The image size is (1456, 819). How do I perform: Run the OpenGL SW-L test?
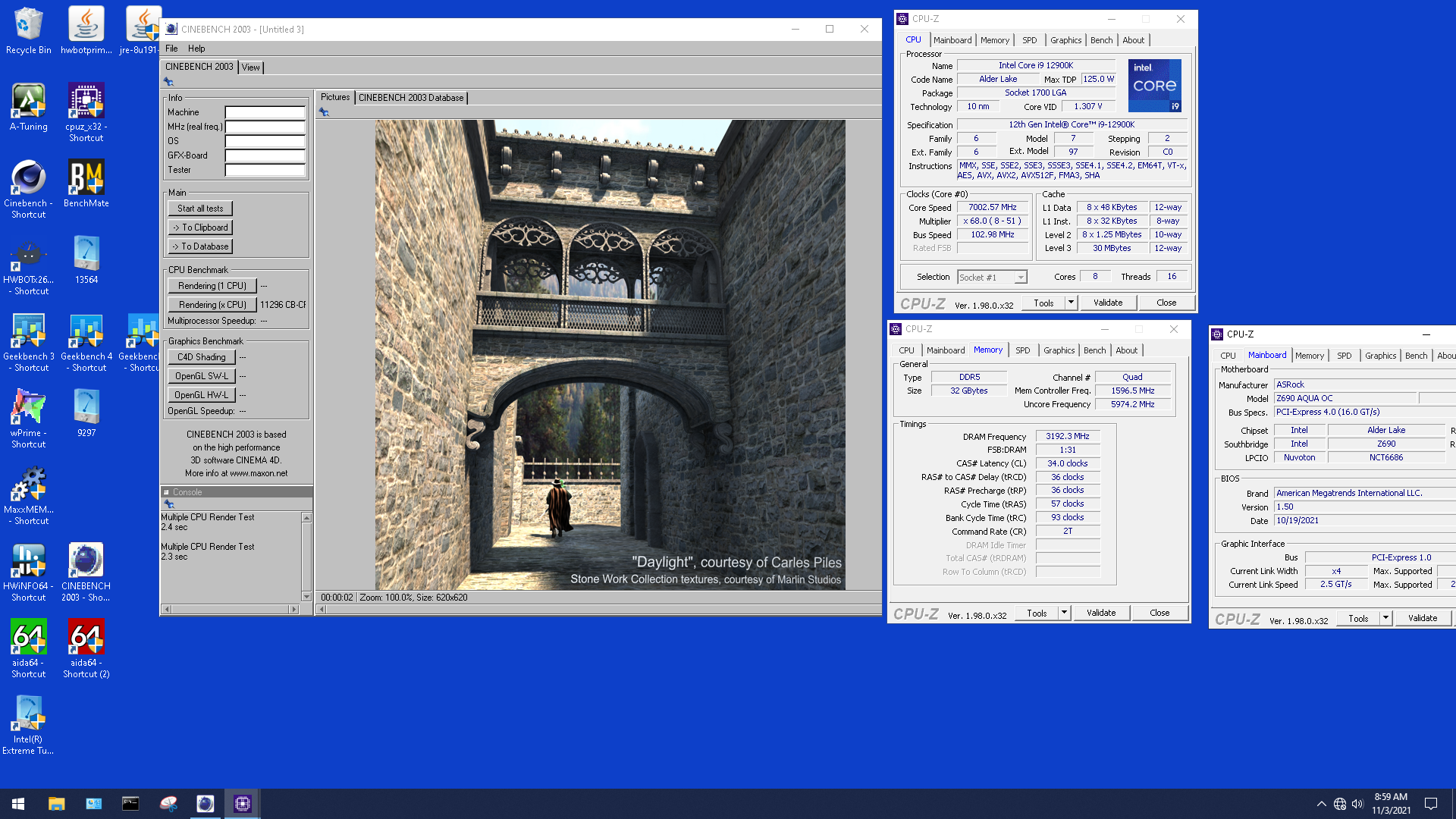pyautogui.click(x=202, y=376)
